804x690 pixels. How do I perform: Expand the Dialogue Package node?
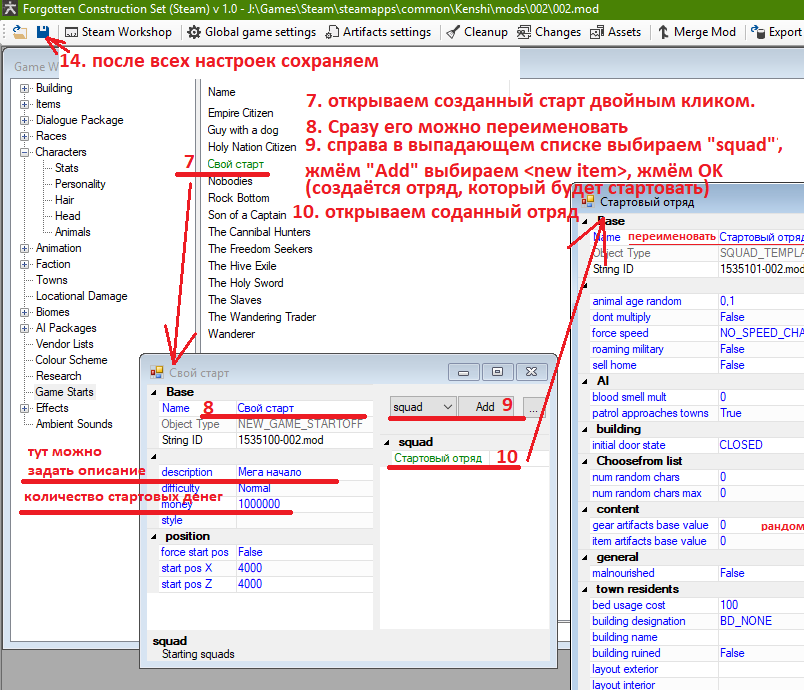pos(24,120)
